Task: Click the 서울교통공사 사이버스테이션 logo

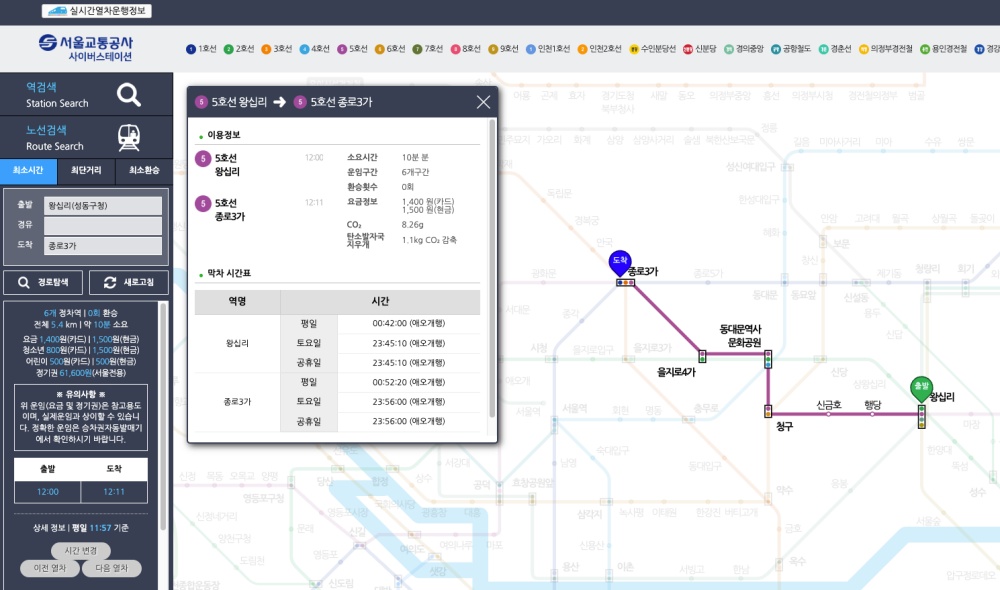Action: [85, 48]
